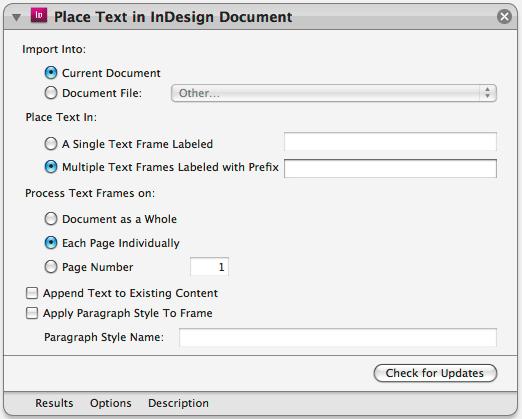The height and width of the screenshot is (419, 522).
Task: Select the Page Number radio button
Action: pyautogui.click(x=51, y=267)
